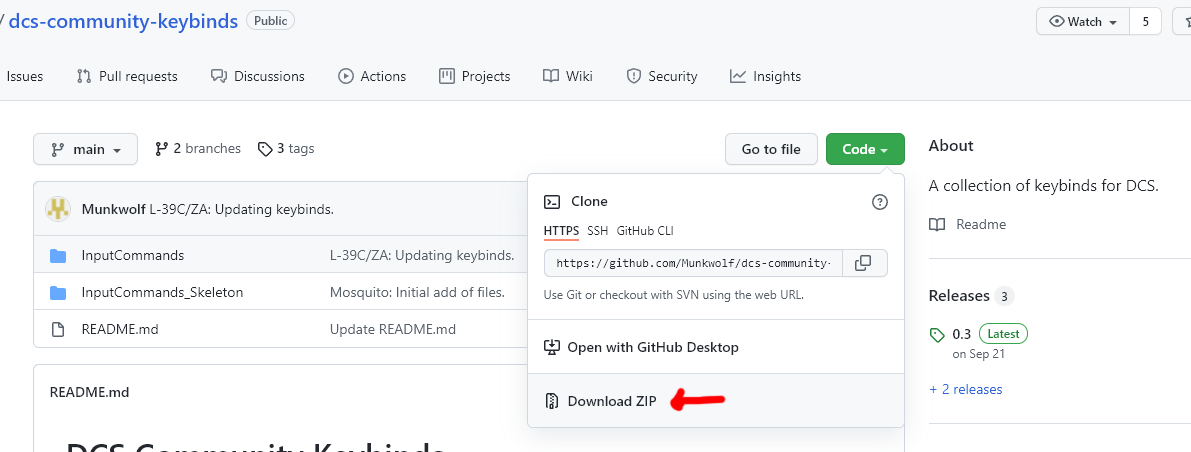Click the branch icon in main selector
The image size is (1191, 452).
(58, 149)
